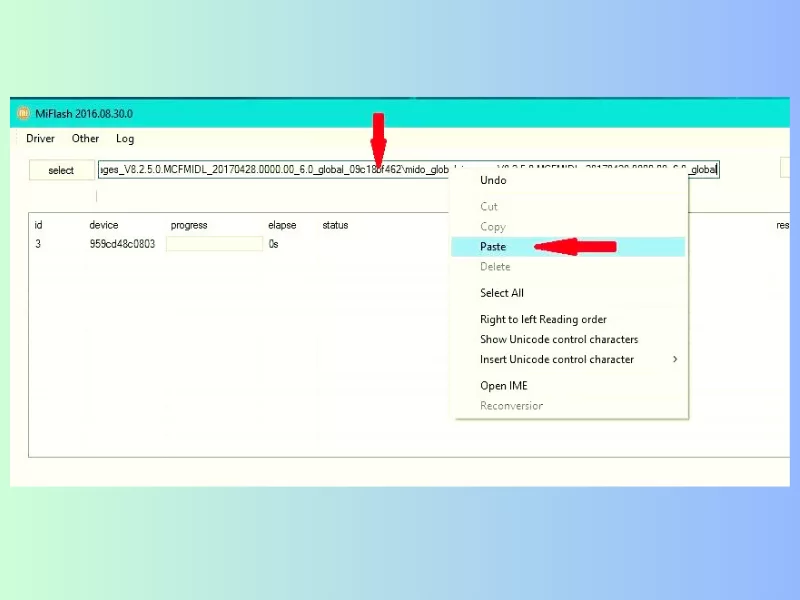
Task: Click the progress column header
Action: (x=189, y=226)
